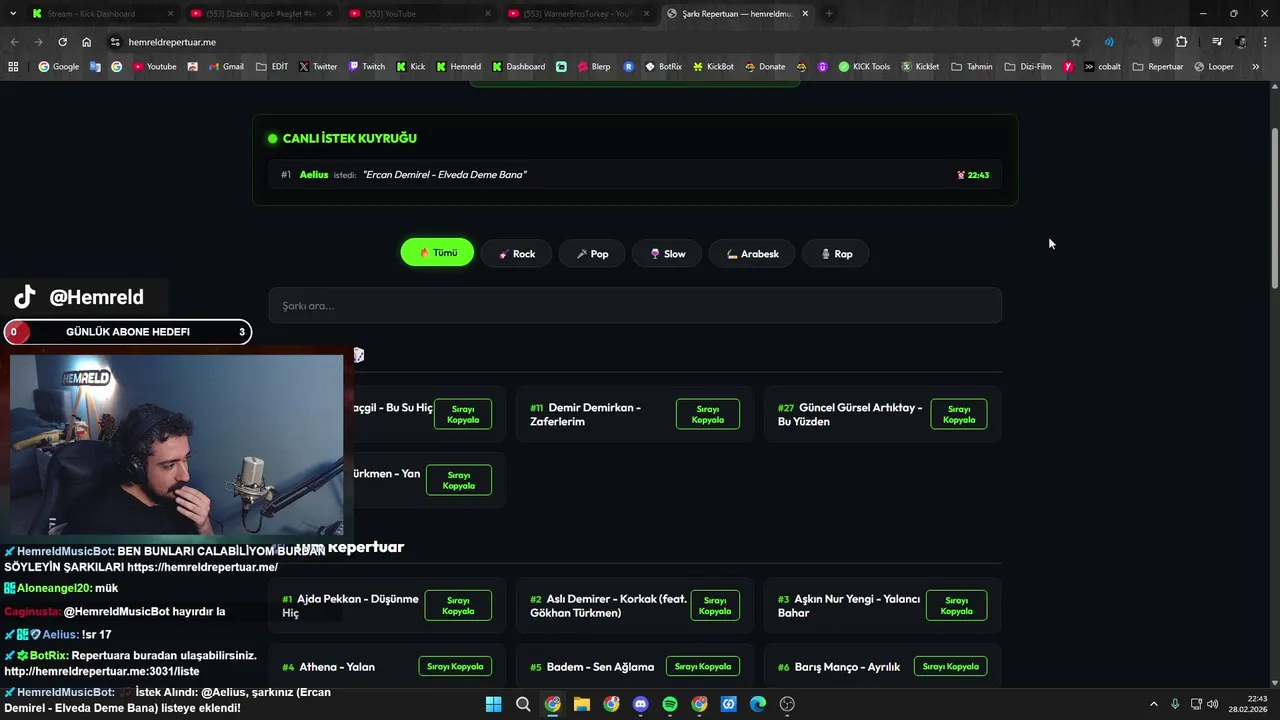Open the Looper bookmark
Screen dimensions: 1280x720
tap(1214, 67)
